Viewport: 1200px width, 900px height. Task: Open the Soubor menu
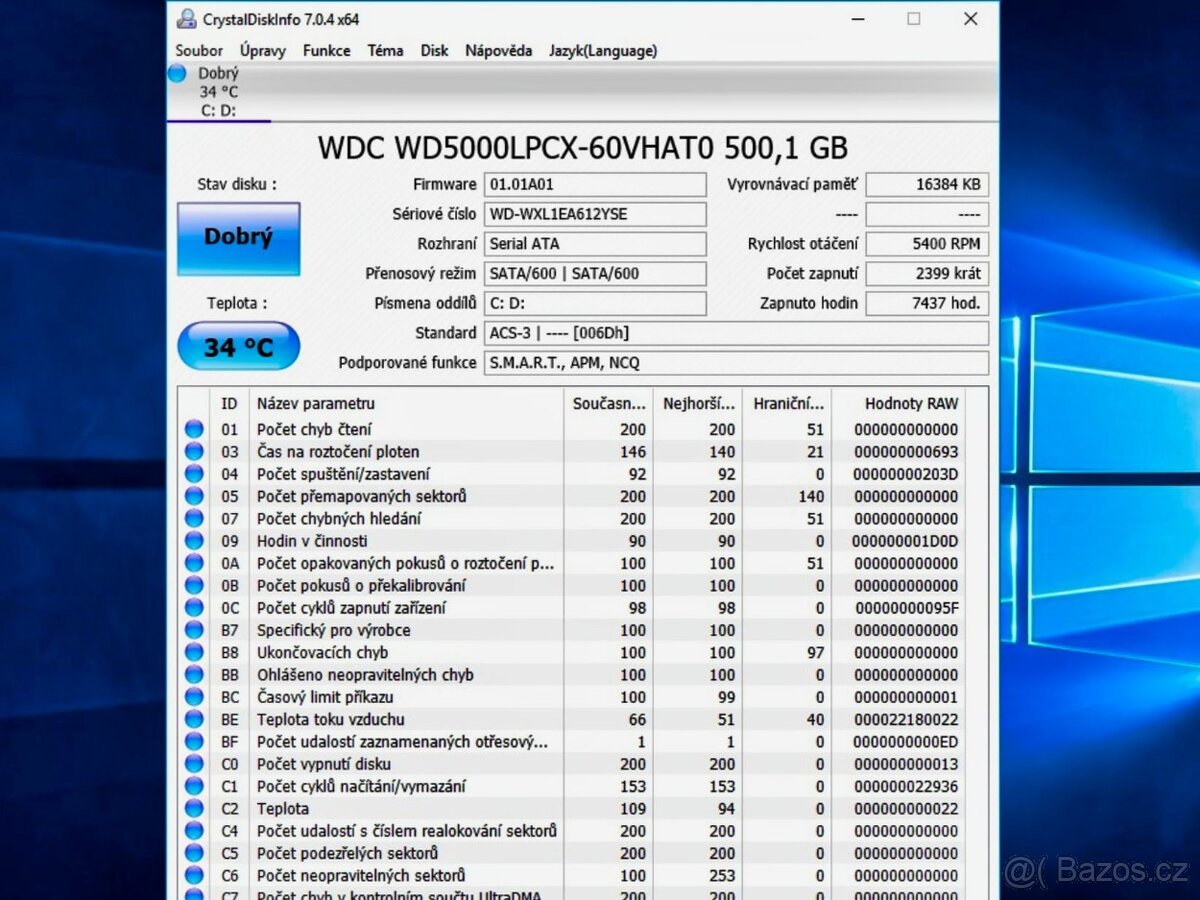tap(198, 50)
